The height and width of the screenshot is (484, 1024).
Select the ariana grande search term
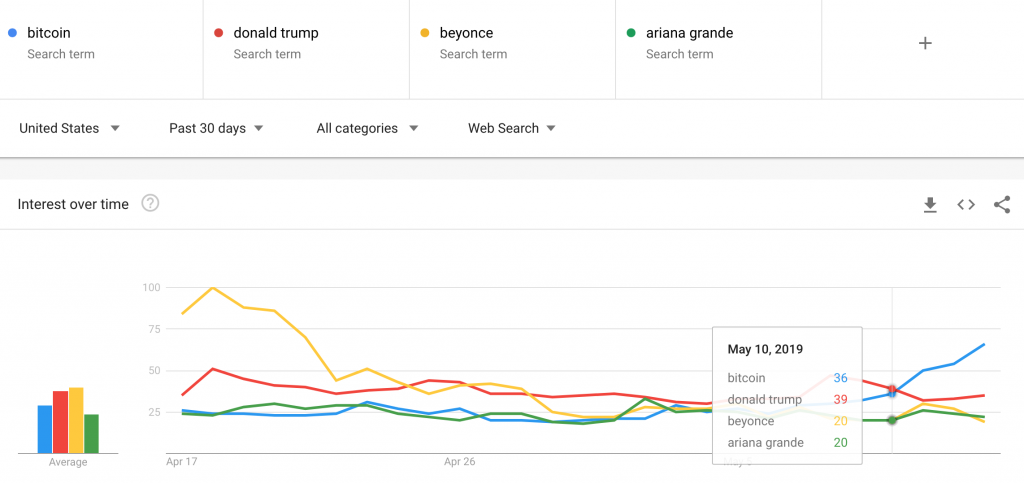coord(718,43)
